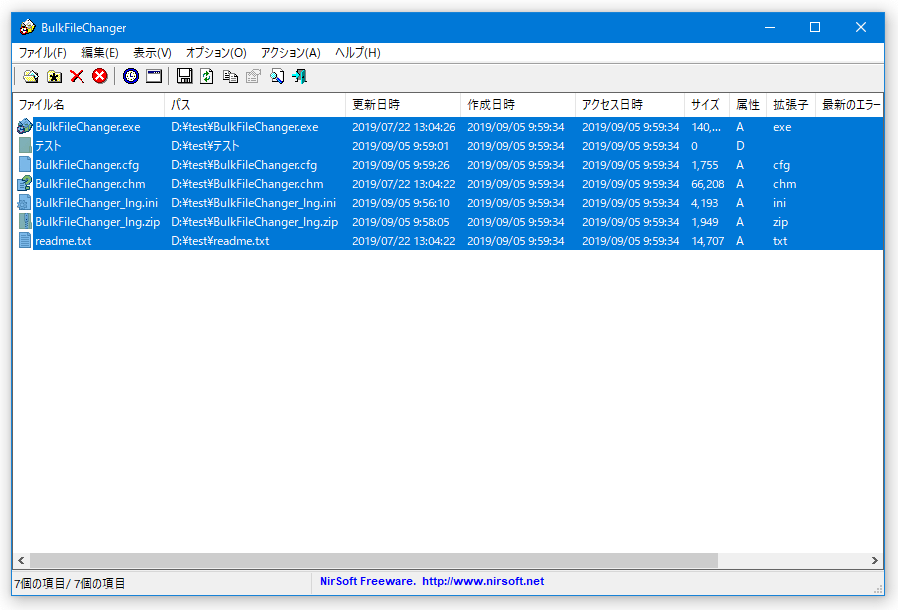Click the exit door icon
898x610 pixels.
[x=300, y=76]
